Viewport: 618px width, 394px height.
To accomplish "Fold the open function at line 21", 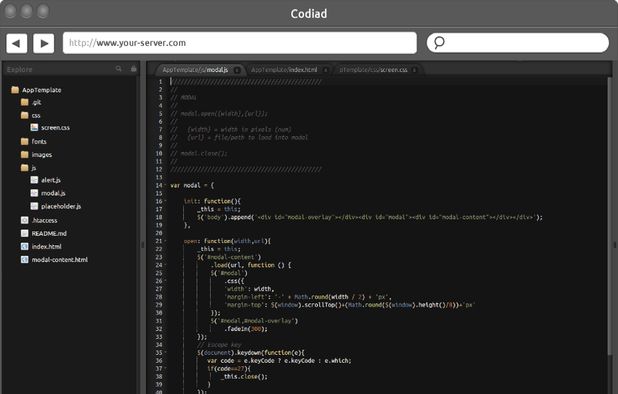I will point(166,241).
